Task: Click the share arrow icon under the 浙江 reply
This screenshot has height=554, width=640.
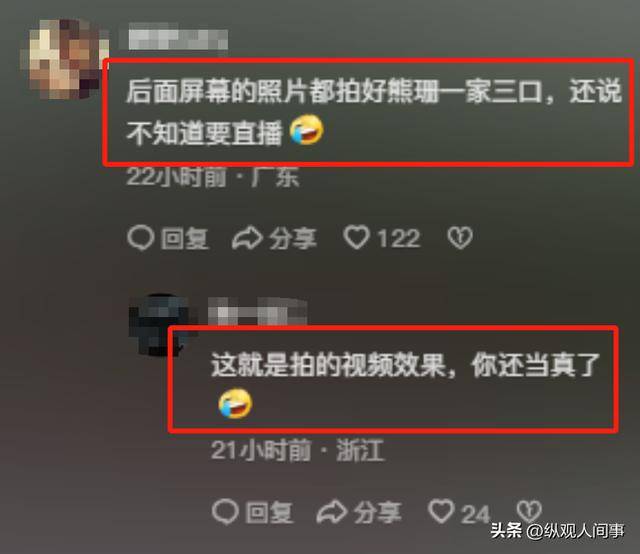Action: (332, 512)
